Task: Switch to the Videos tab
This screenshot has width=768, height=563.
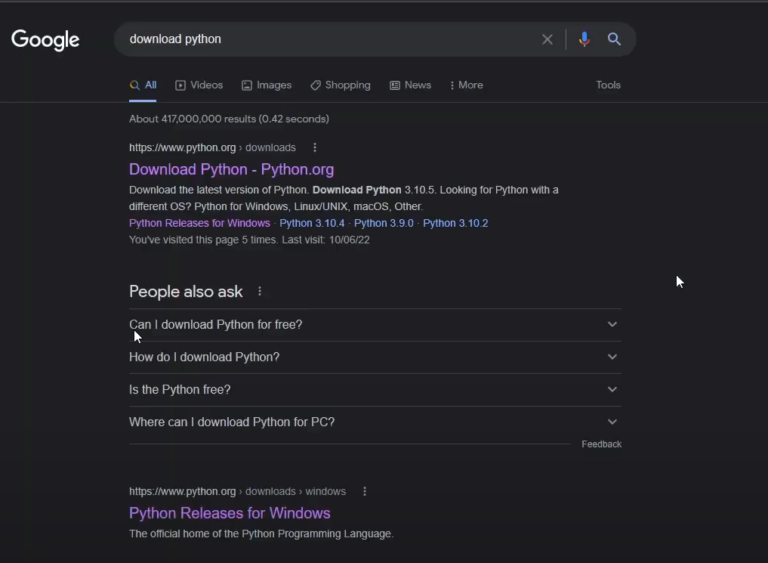Action: pyautogui.click(x=200, y=86)
